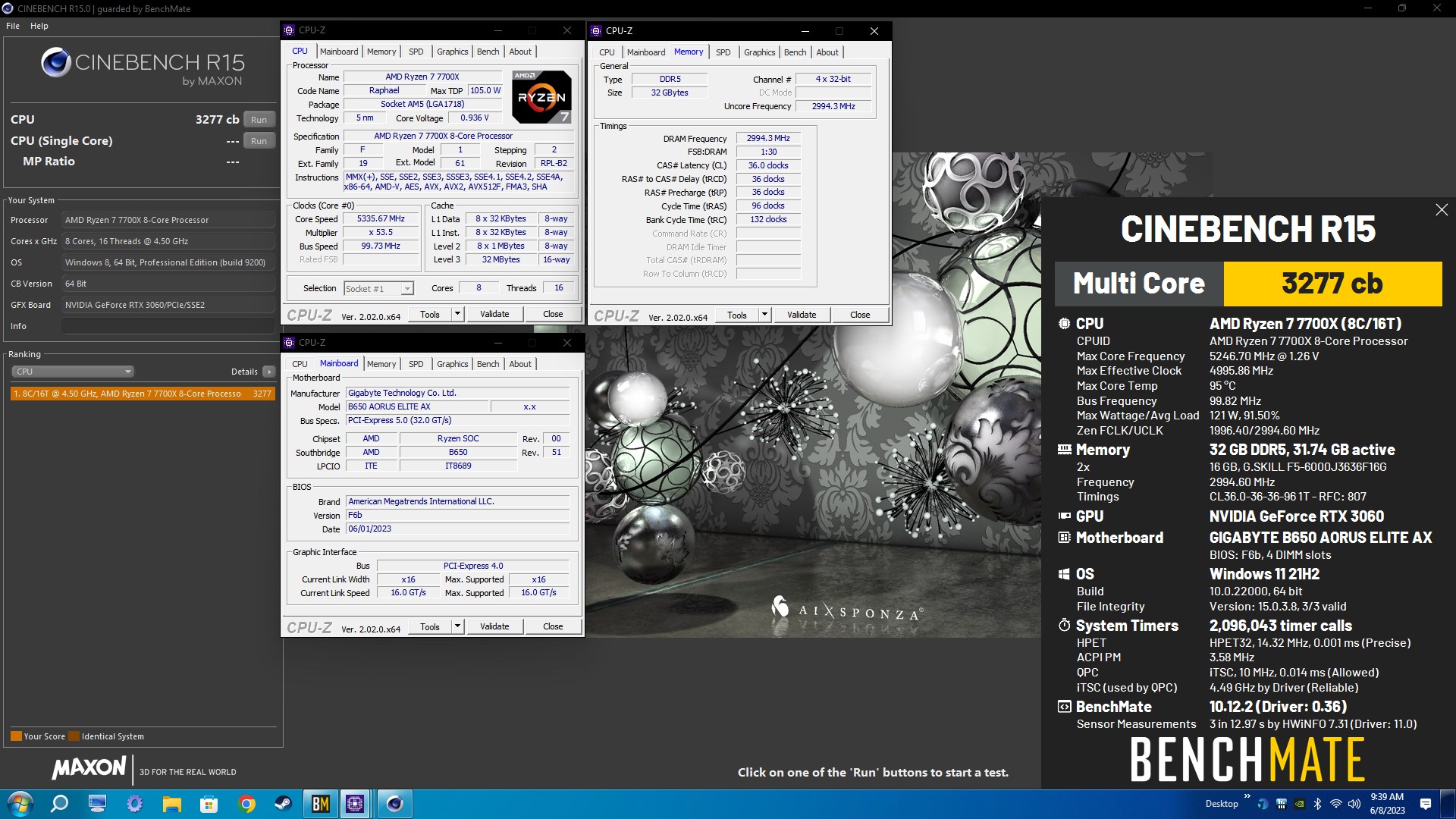
Task: Click the Ryzen 7 logo in CPU-Z
Action: click(541, 97)
